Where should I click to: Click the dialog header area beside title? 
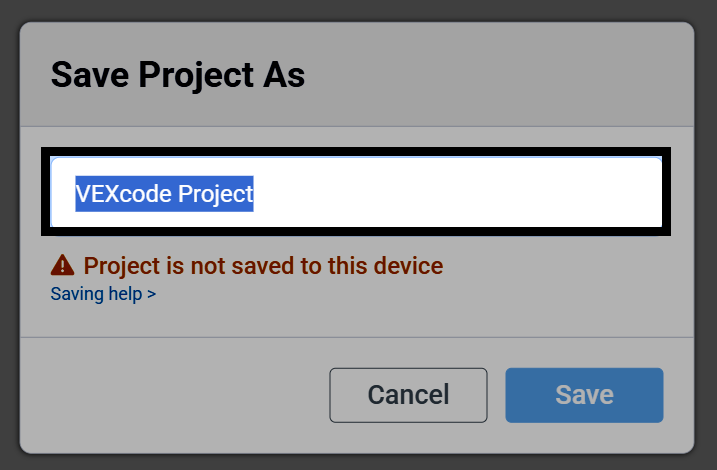pyautogui.click(x=498, y=75)
